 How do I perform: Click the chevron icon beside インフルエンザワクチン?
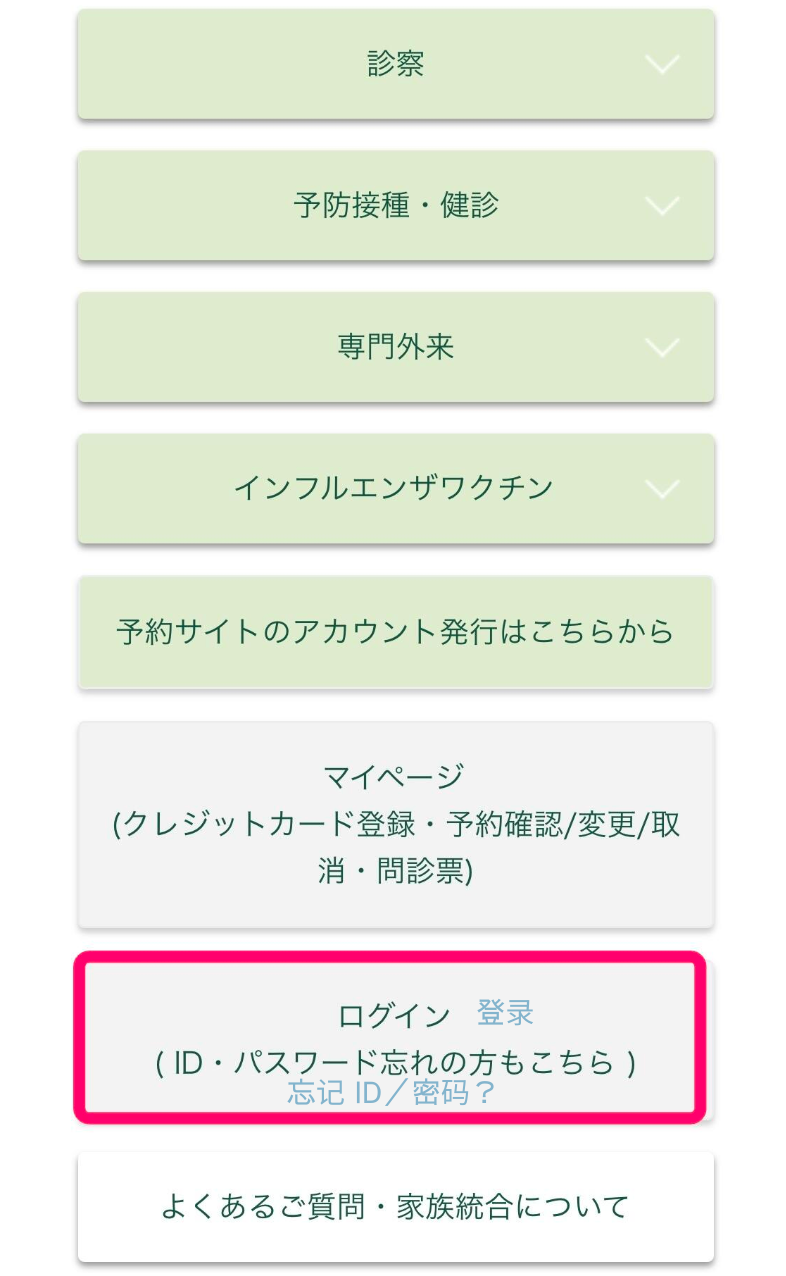tap(662, 489)
